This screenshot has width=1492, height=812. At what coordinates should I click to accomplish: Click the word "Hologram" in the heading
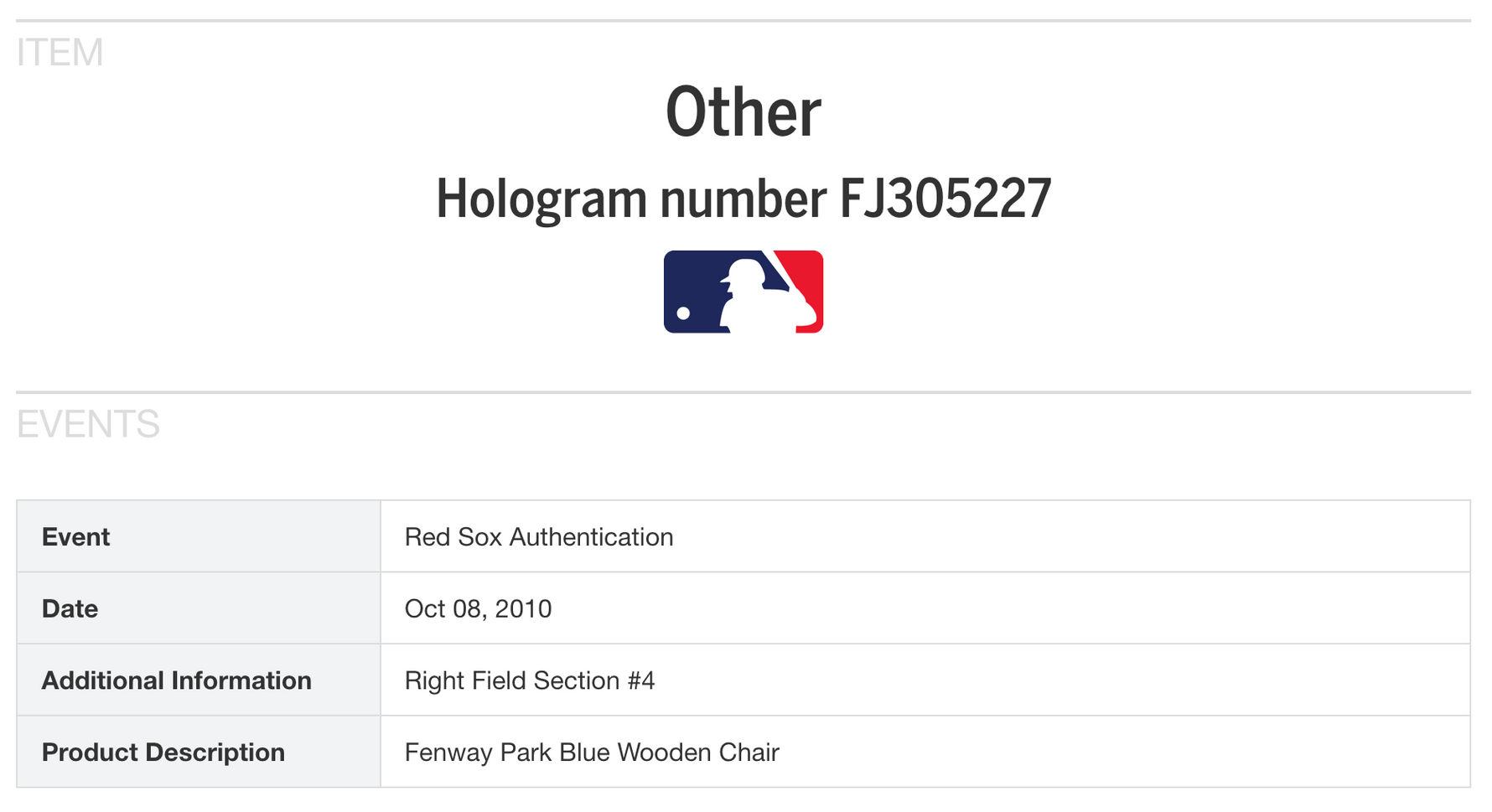tap(541, 199)
